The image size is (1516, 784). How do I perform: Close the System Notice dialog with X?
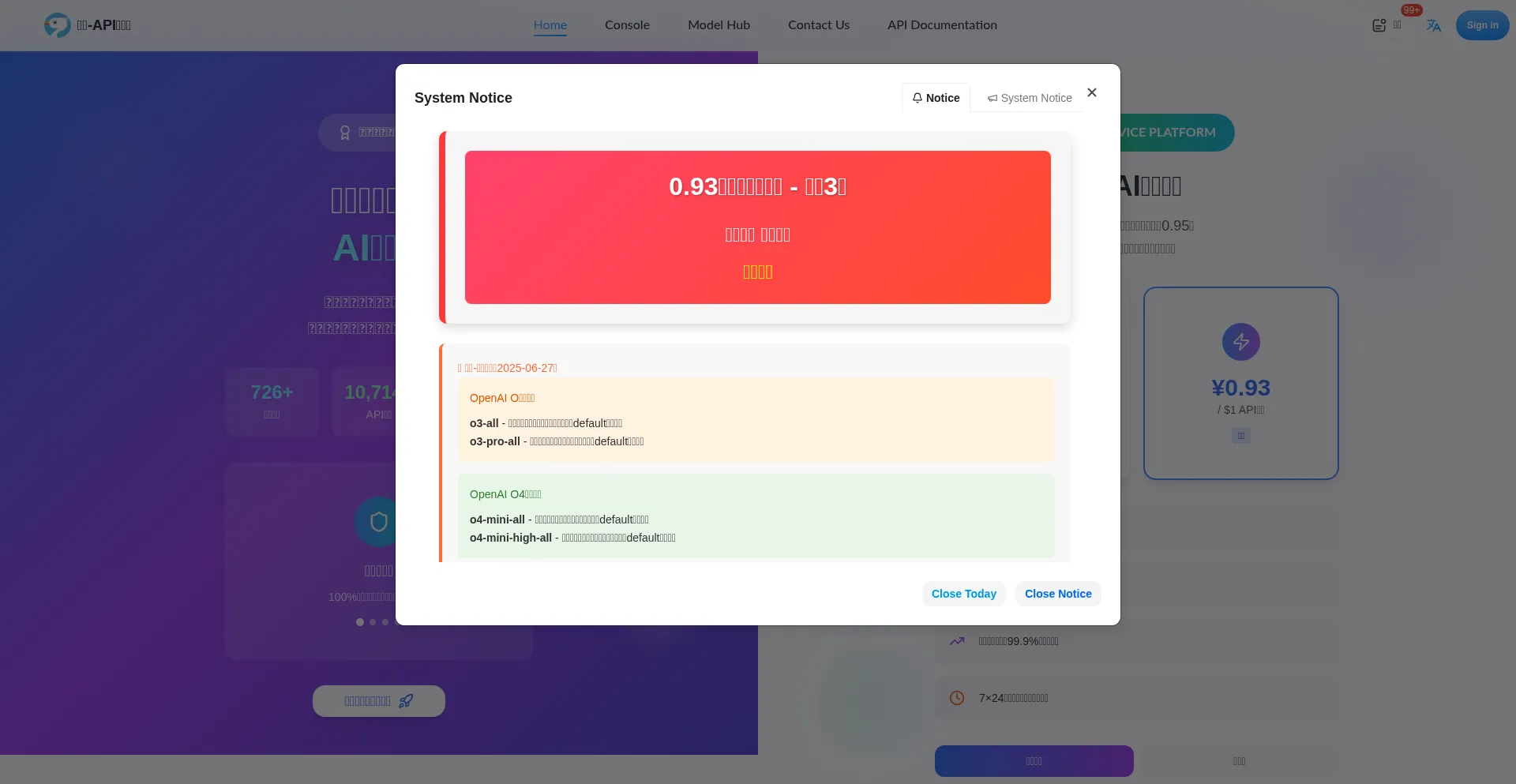(x=1091, y=92)
